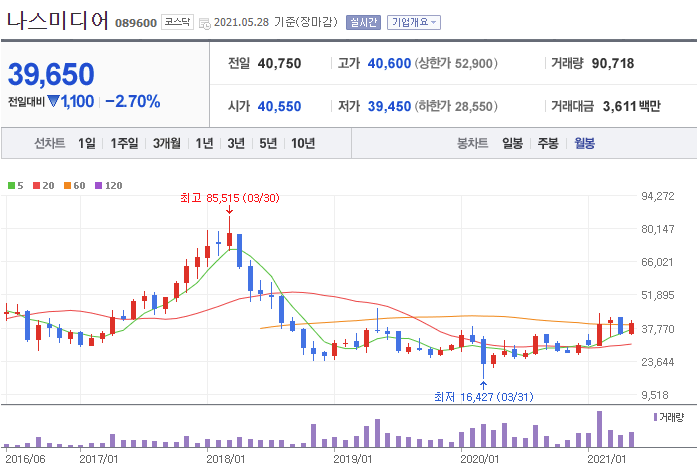Click the 하한가 28,550 lower limit text
The height and width of the screenshot is (474, 697).
tap(456, 106)
